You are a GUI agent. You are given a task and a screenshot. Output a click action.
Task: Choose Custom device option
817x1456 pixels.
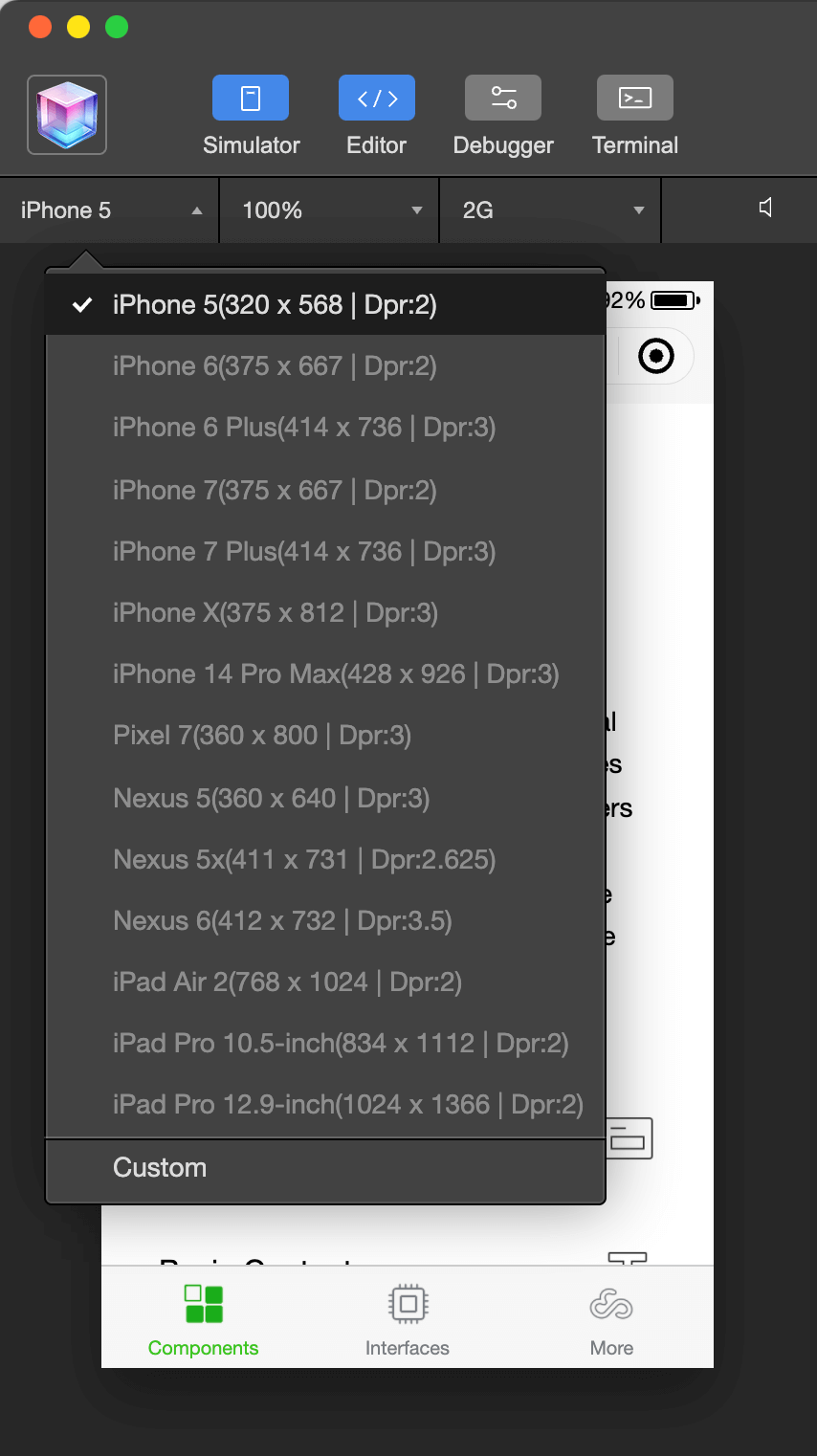pyautogui.click(x=160, y=1168)
